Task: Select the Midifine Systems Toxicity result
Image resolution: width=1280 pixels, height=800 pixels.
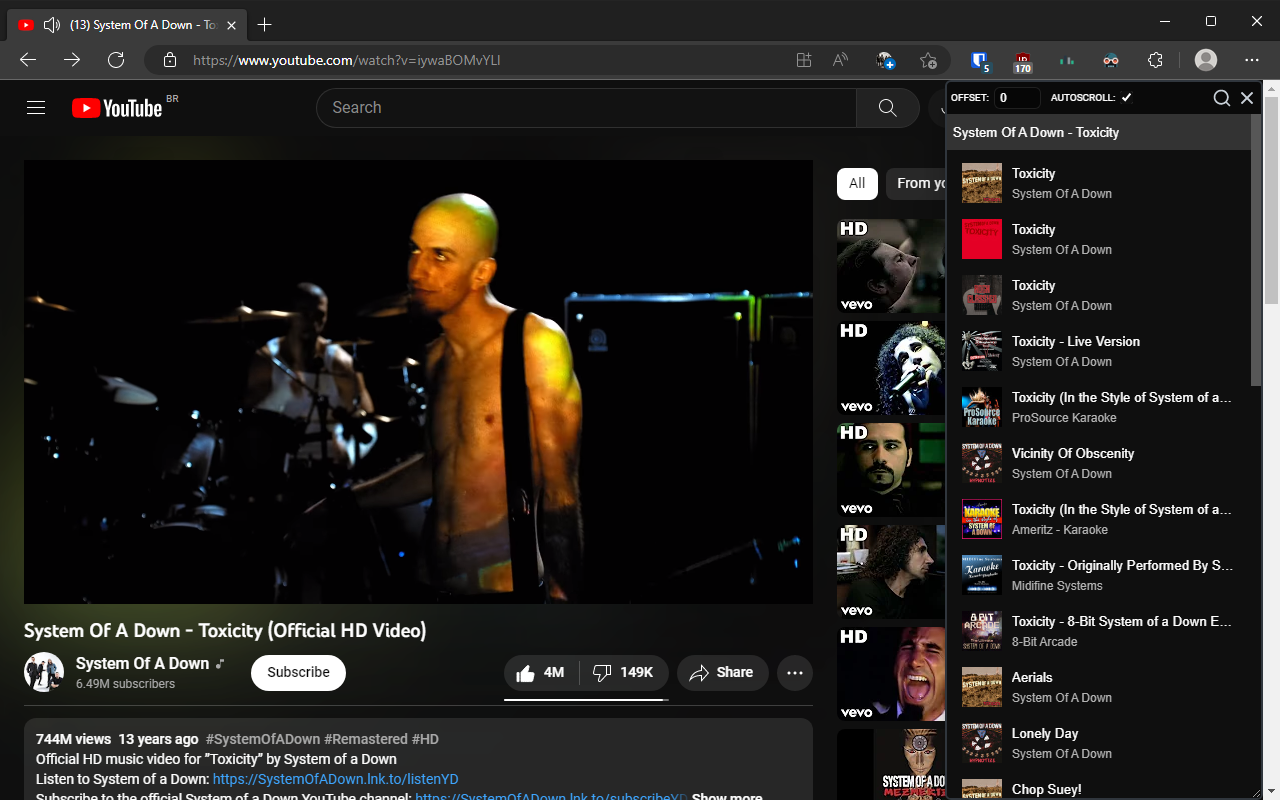Action: point(1099,575)
